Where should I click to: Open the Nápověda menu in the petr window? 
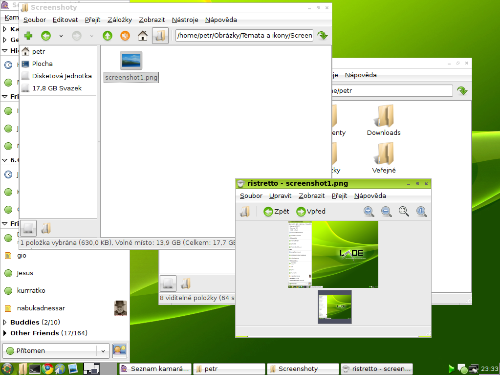pyautogui.click(x=361, y=75)
